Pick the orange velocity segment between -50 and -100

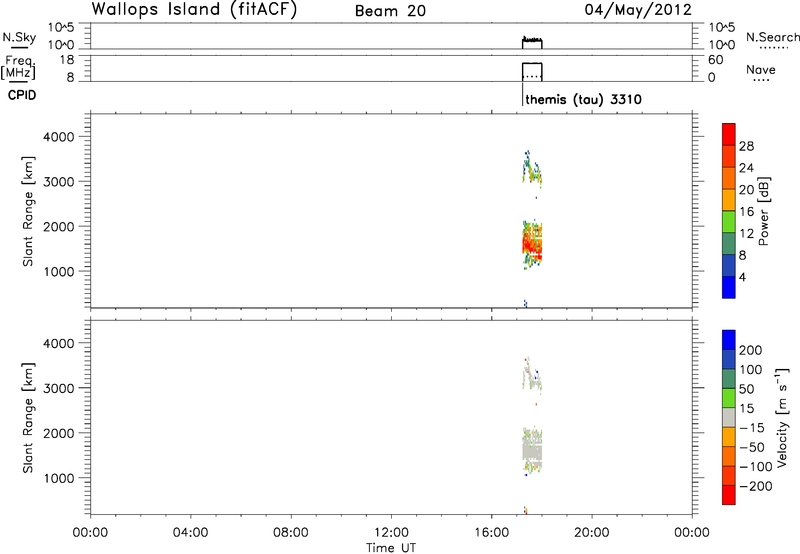[729, 456]
